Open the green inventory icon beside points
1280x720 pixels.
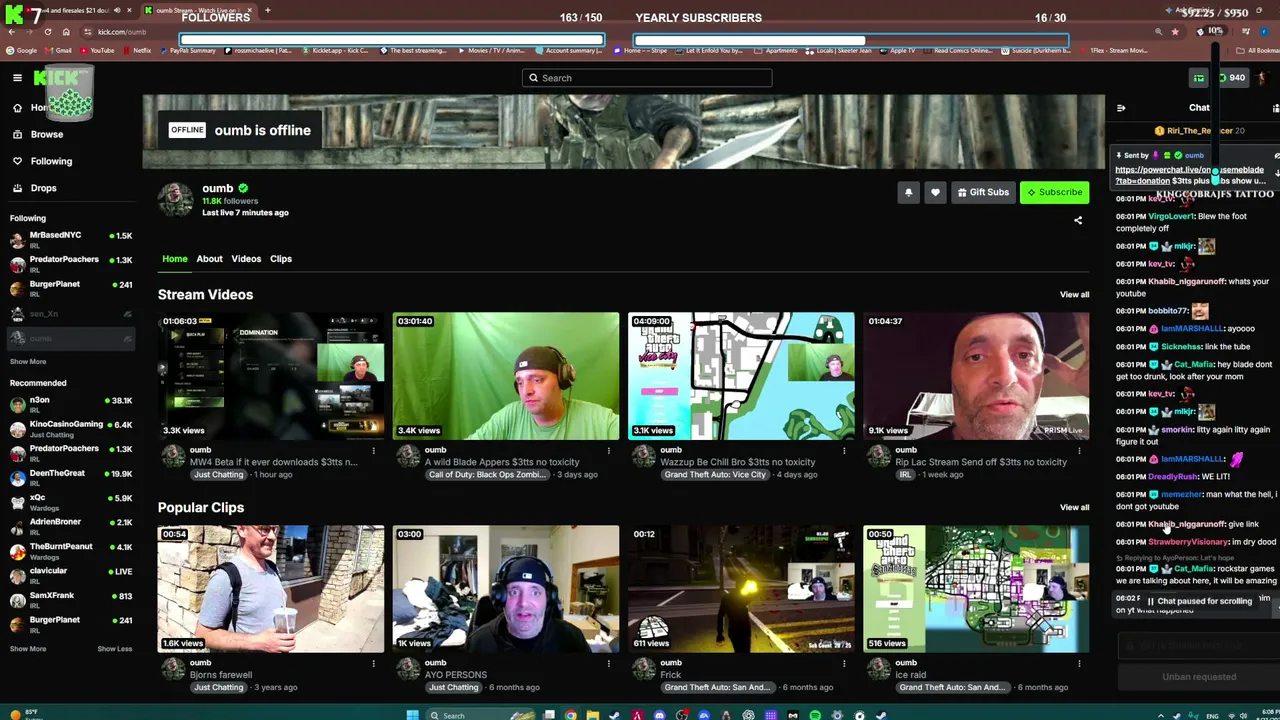(1199, 78)
